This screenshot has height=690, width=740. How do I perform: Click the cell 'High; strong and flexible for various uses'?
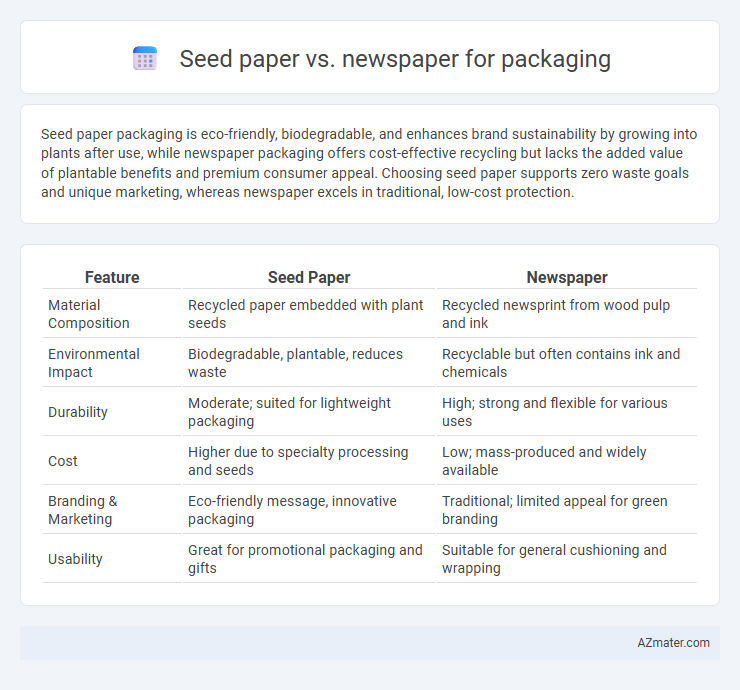click(567, 412)
